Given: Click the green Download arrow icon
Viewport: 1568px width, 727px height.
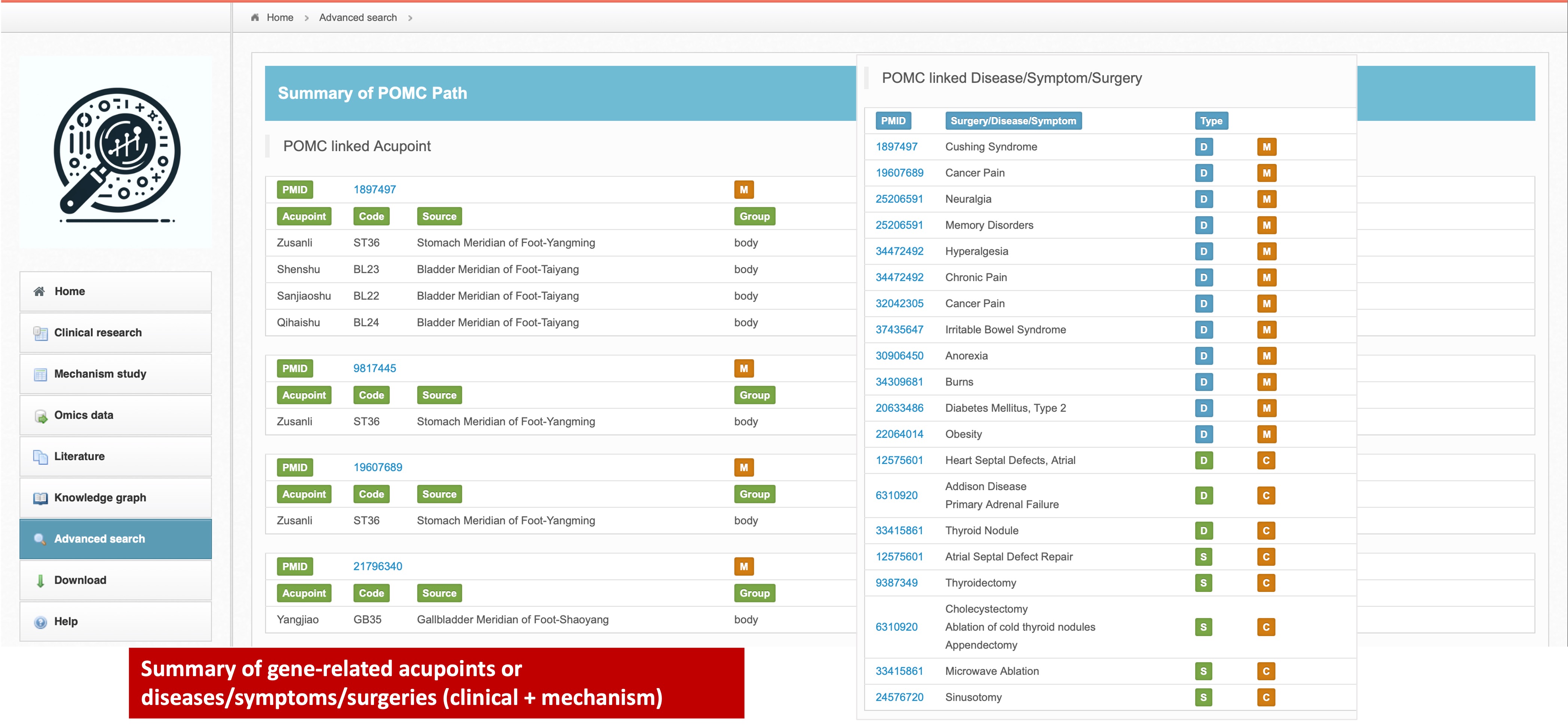Looking at the screenshot, I should coord(40,581).
